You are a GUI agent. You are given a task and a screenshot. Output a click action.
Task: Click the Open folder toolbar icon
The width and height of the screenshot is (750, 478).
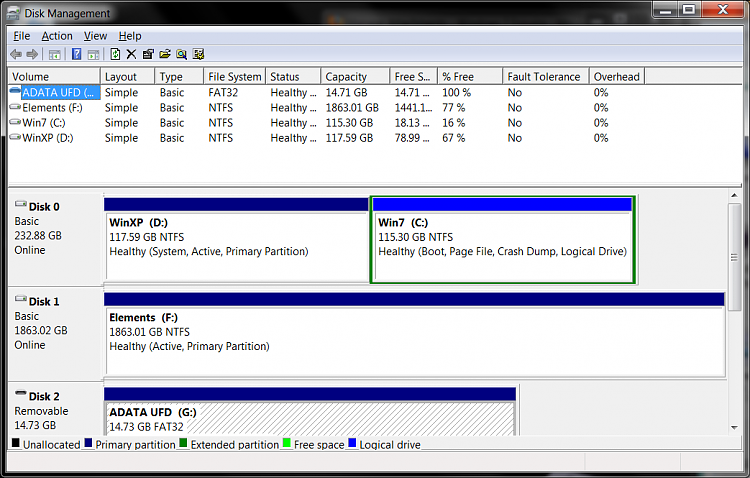[x=165, y=54]
